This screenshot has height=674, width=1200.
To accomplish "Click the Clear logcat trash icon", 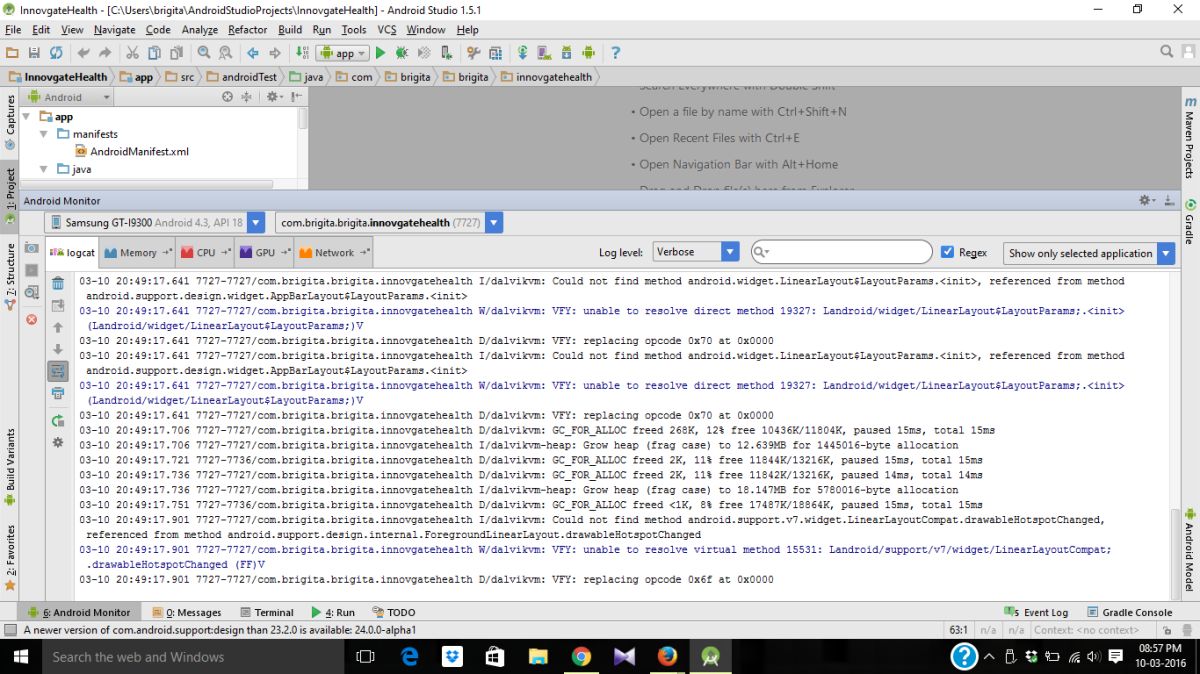I will tap(58, 283).
